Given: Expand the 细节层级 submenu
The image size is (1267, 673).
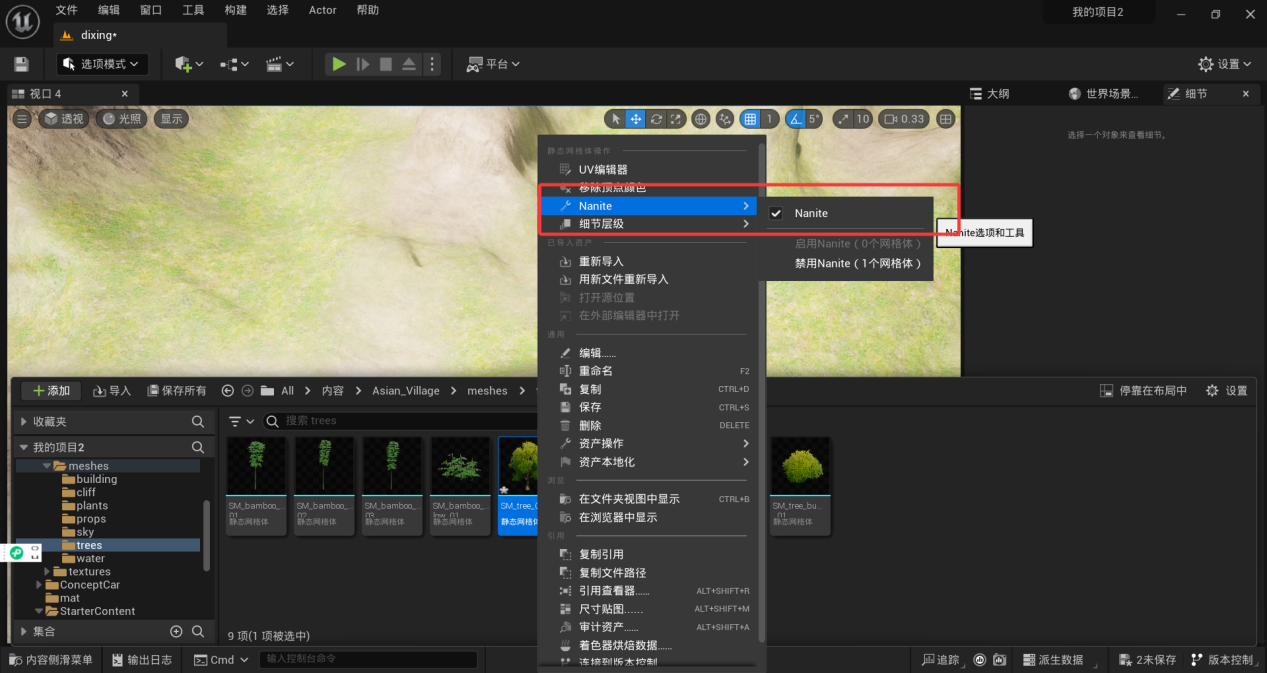Looking at the screenshot, I should [648, 224].
